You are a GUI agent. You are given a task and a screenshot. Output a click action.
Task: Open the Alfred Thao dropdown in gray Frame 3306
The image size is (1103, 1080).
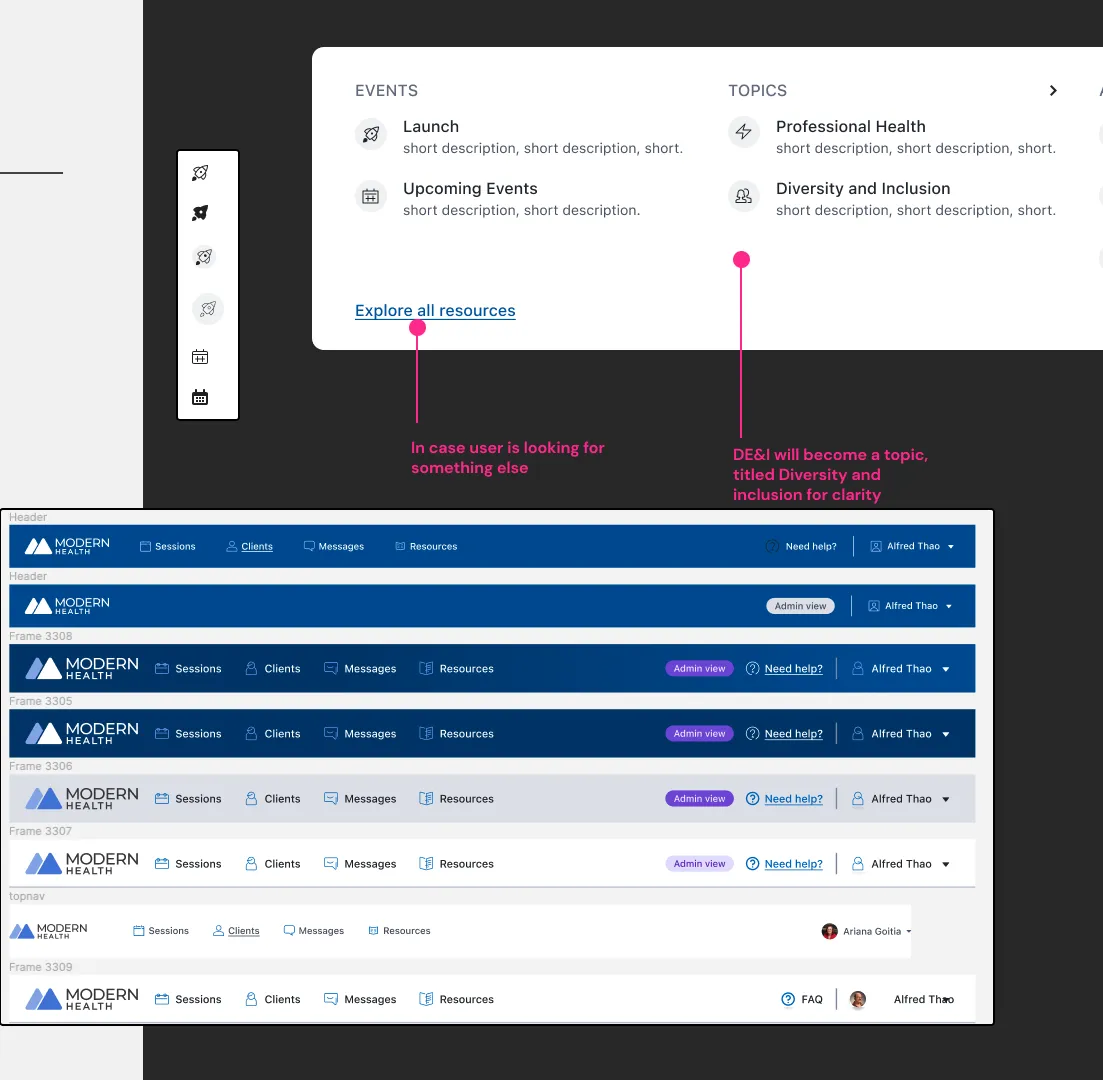[x=900, y=799]
